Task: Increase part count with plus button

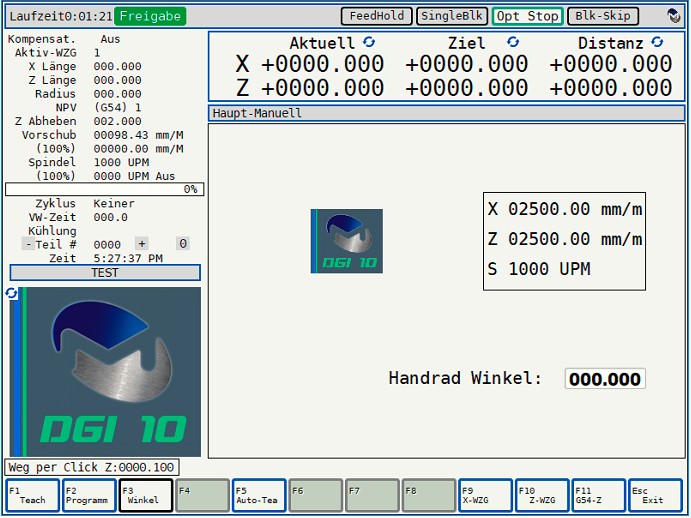Action: click(x=141, y=243)
